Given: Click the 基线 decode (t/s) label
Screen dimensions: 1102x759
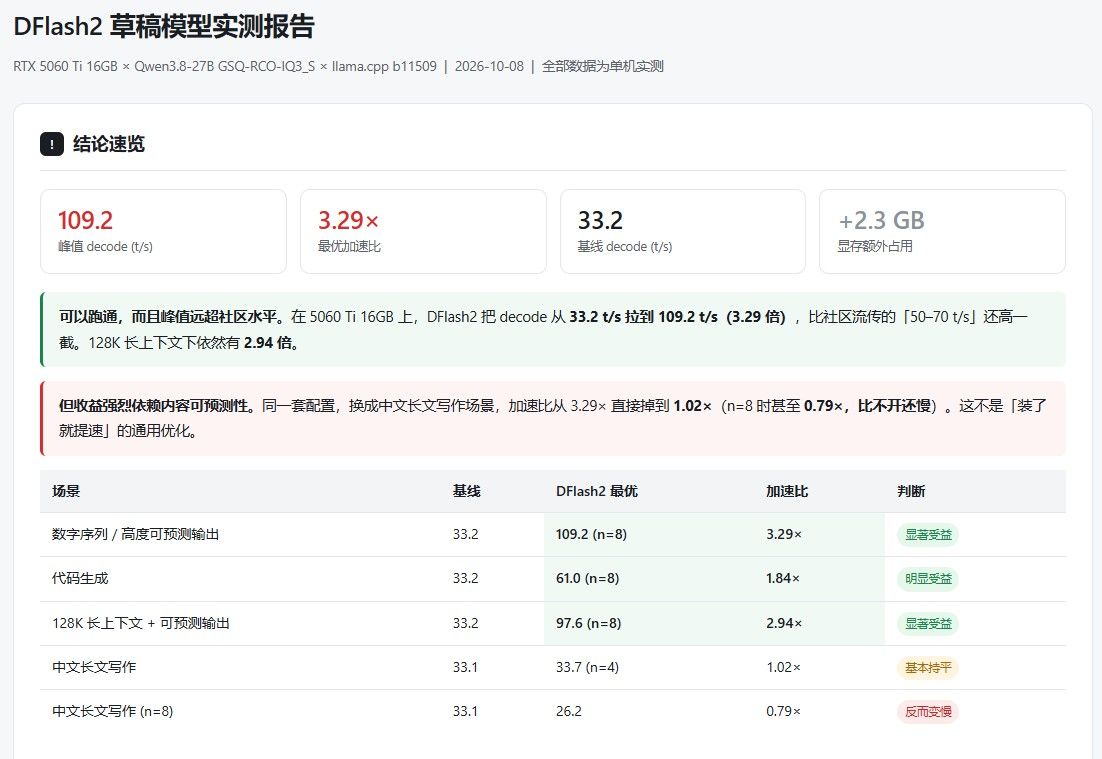Looking at the screenshot, I should pyautogui.click(x=625, y=247).
